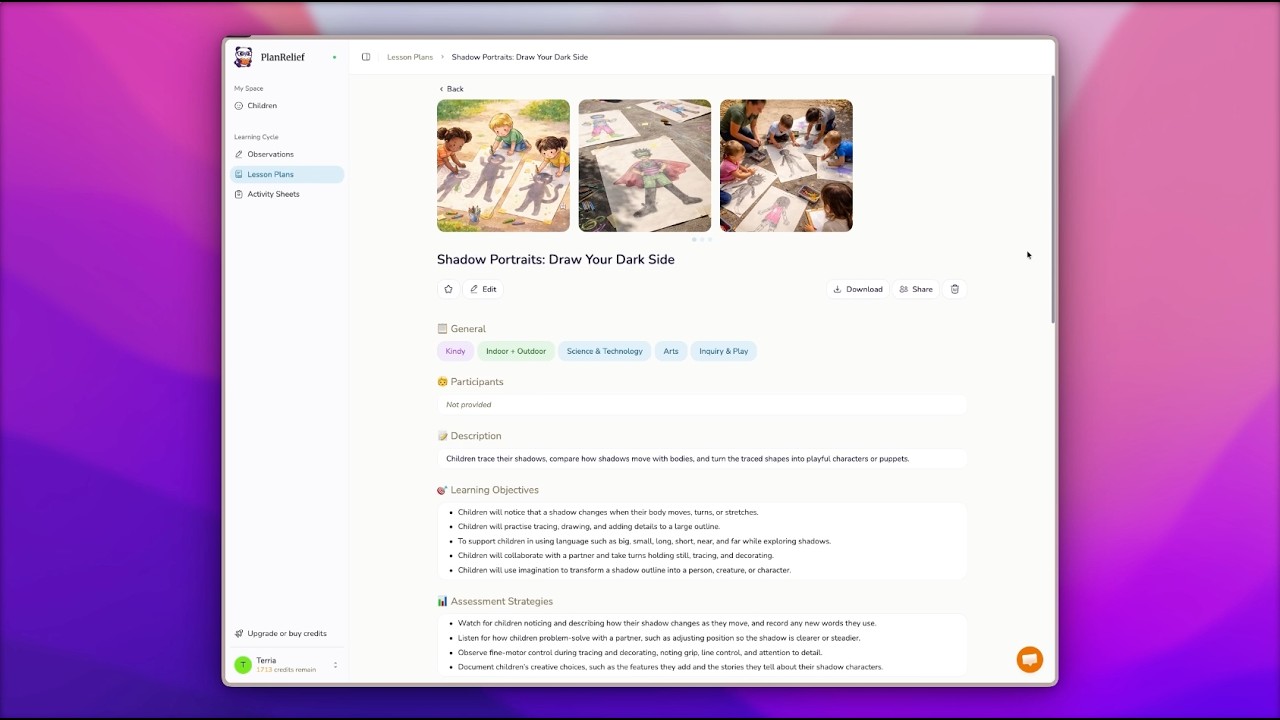This screenshot has height=720, width=1280.
Task: Click the Edit button
Action: coord(483,289)
